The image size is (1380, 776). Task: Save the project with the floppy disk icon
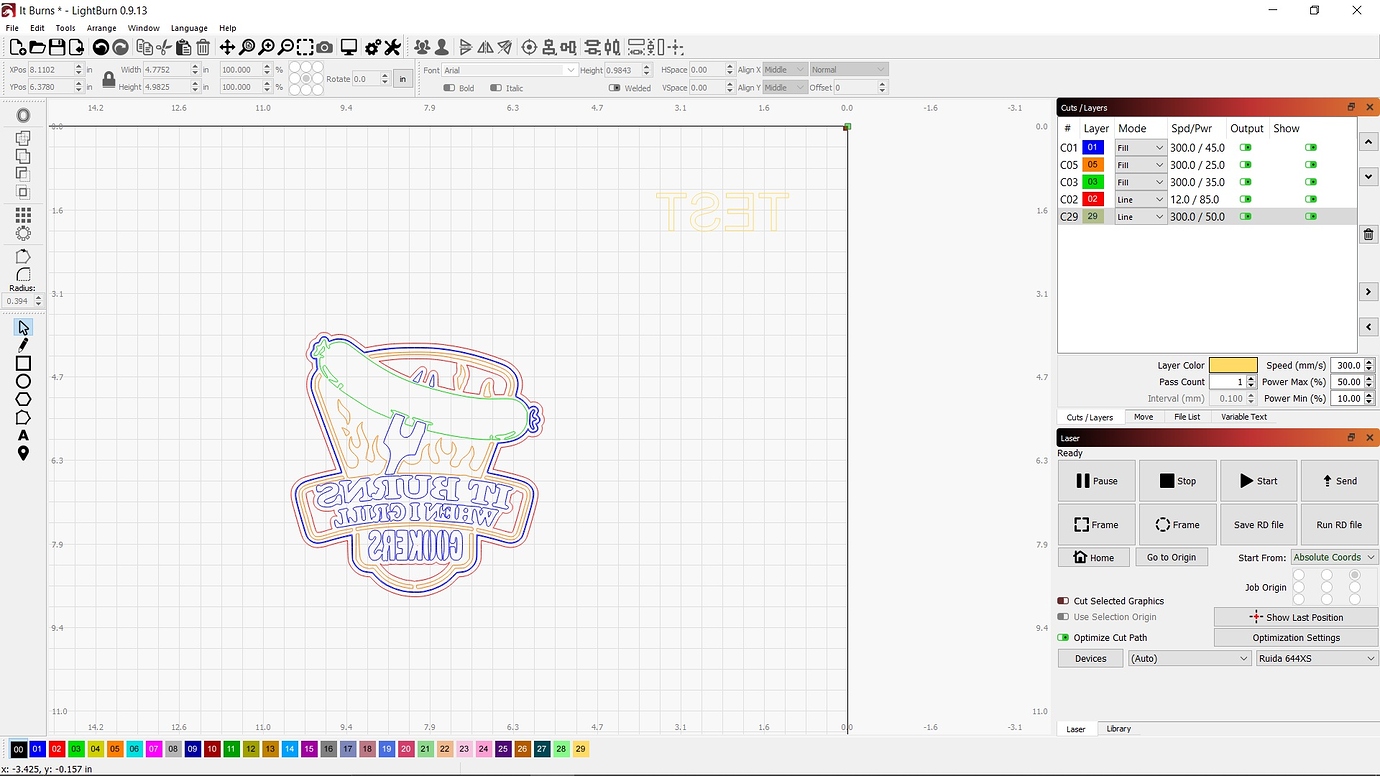[x=57, y=47]
